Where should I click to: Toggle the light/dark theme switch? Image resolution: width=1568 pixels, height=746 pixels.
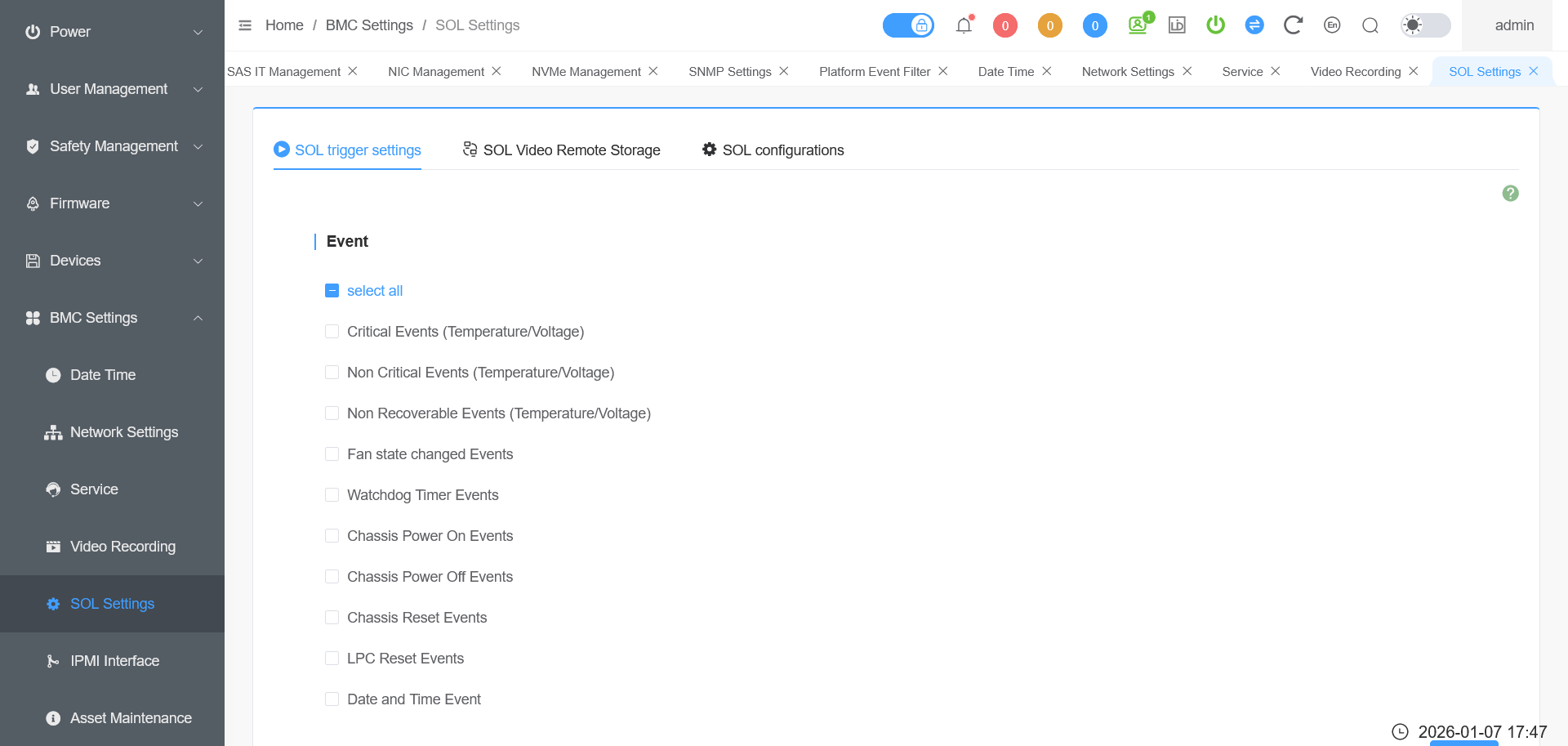(x=1425, y=25)
